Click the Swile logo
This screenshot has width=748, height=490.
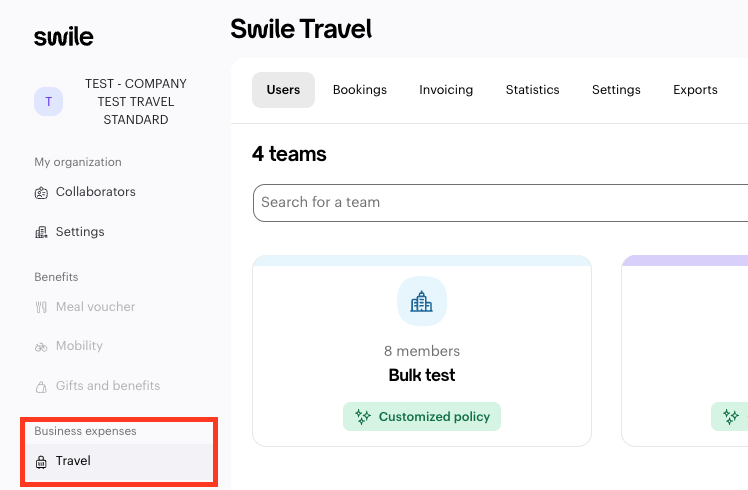pos(63,37)
